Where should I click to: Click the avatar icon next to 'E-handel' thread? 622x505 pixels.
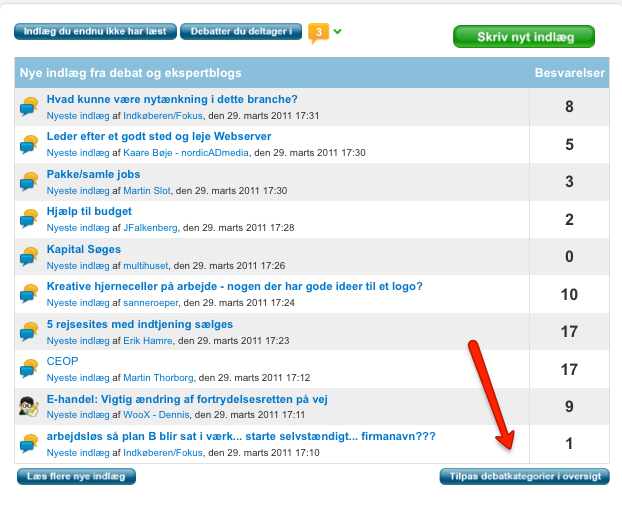tap(29, 406)
